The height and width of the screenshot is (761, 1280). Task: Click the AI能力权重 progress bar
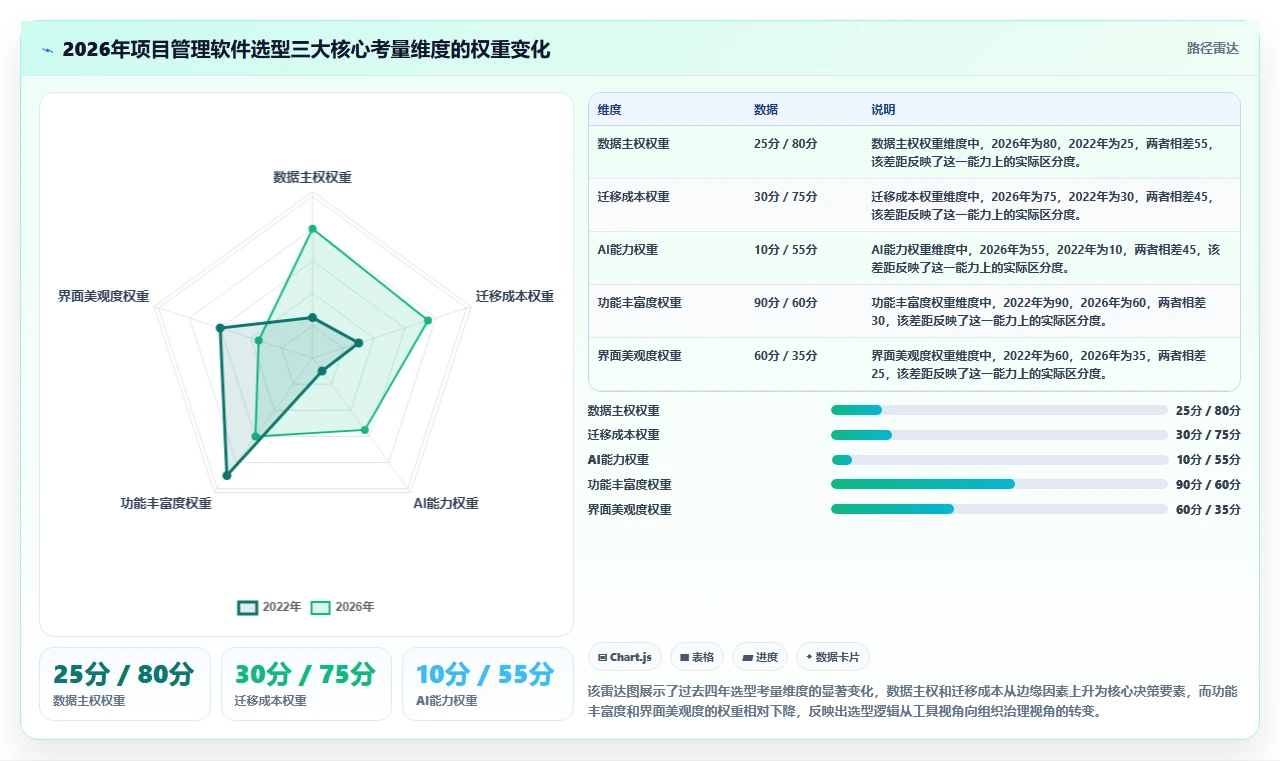(x=999, y=460)
